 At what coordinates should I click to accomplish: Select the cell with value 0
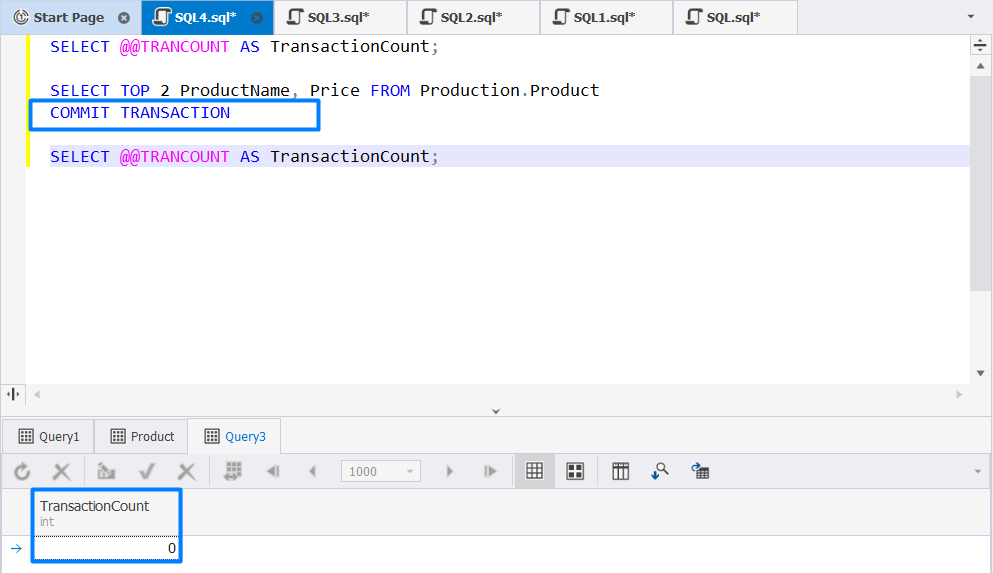(106, 548)
